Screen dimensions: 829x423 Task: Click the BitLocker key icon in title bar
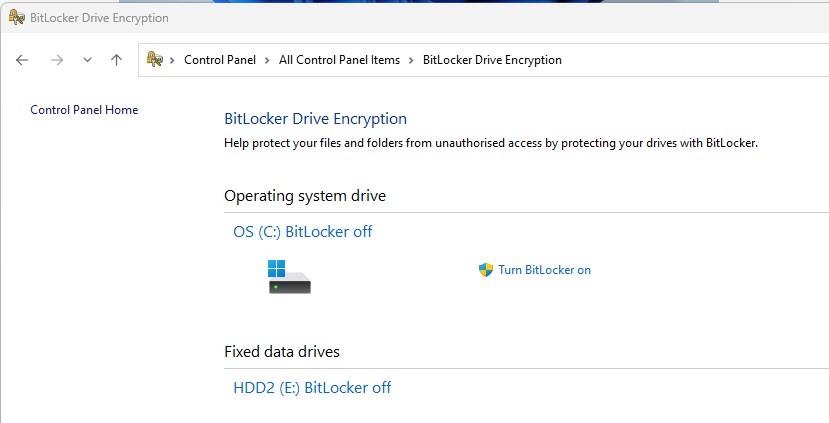point(16,17)
